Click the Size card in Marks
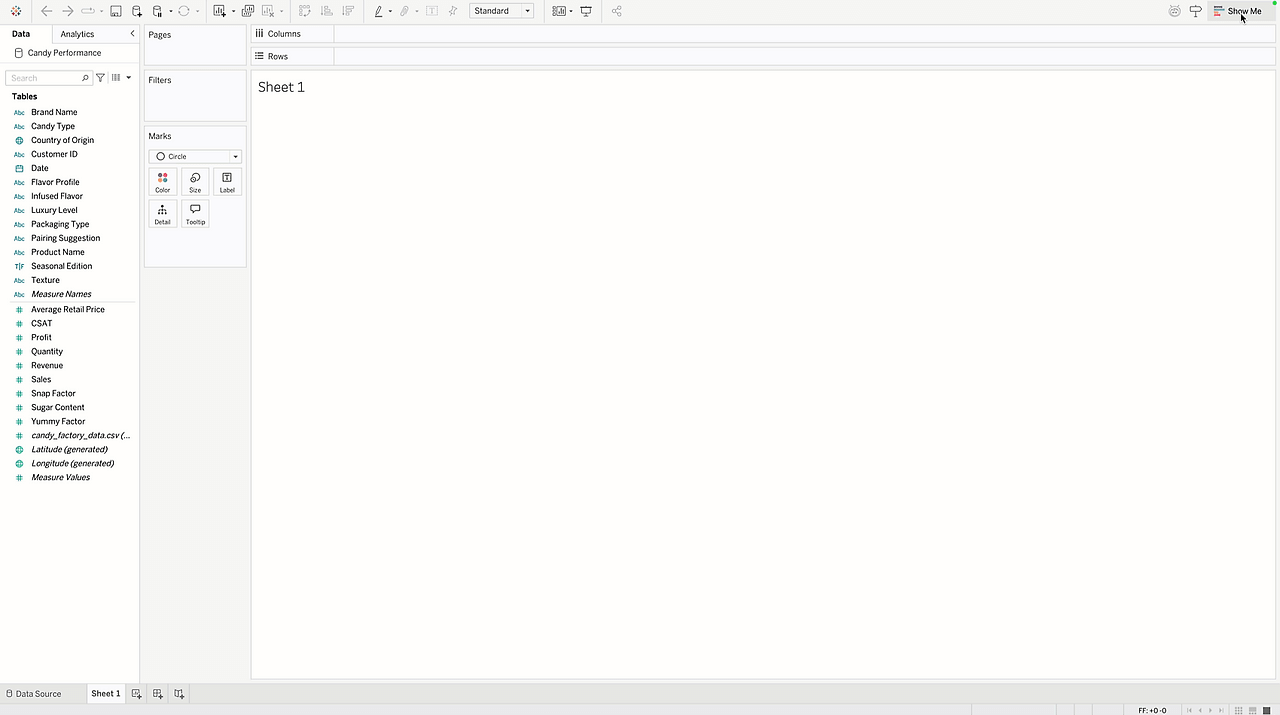Screen dimensions: 1280x715 click(x=195, y=182)
